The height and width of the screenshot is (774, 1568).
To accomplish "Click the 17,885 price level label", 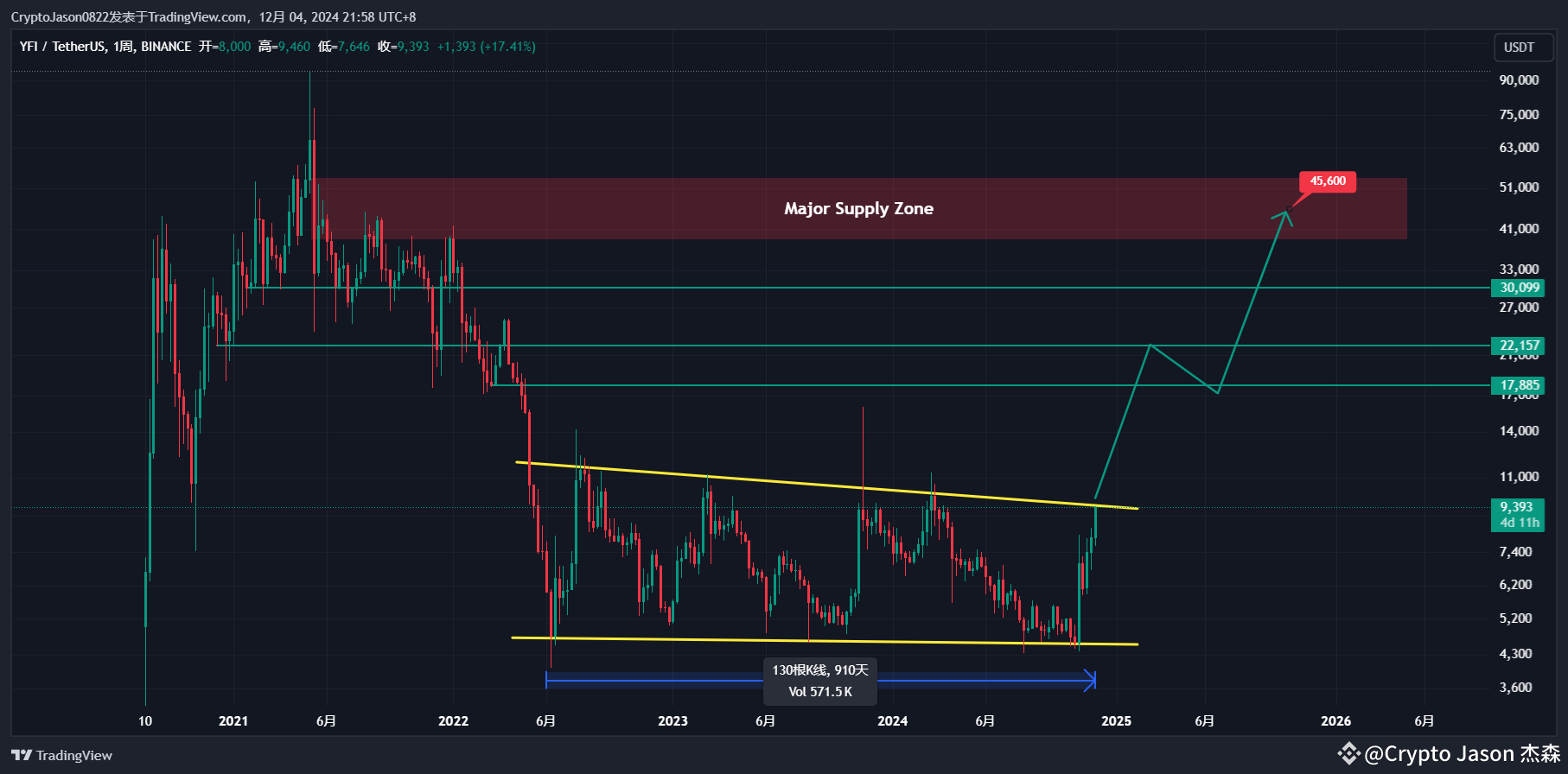I will (1518, 385).
